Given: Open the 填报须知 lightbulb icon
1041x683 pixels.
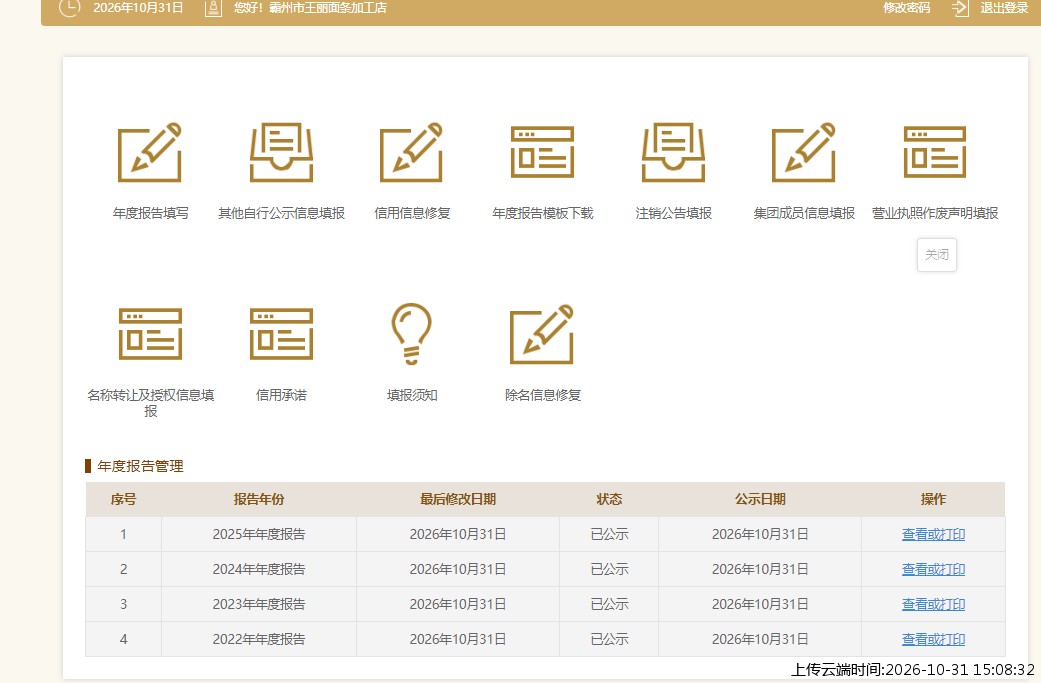Looking at the screenshot, I should coord(412,334).
